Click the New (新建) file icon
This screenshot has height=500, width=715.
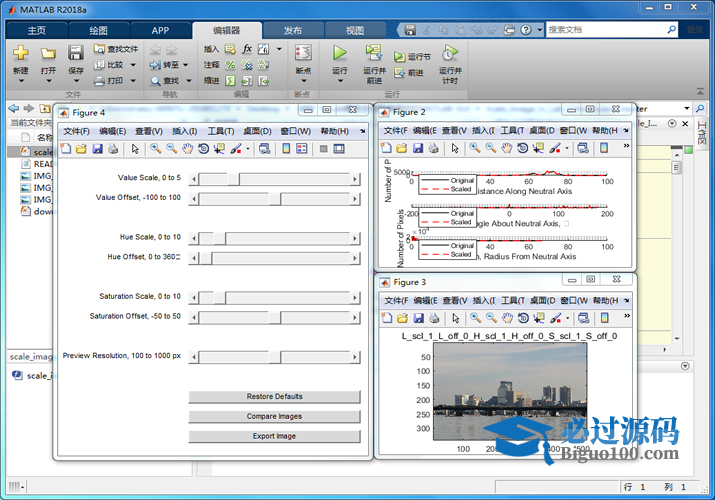point(21,53)
